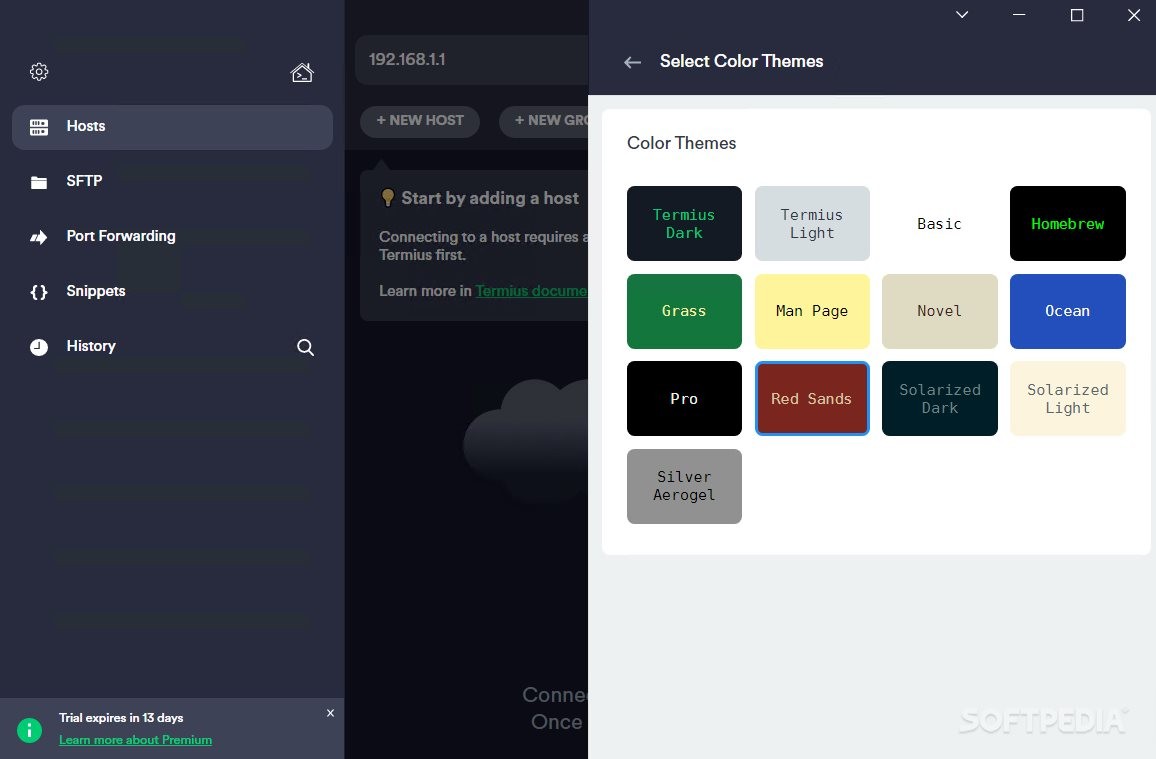The height and width of the screenshot is (759, 1156).
Task: Open the Termius documentation link
Action: click(x=532, y=291)
